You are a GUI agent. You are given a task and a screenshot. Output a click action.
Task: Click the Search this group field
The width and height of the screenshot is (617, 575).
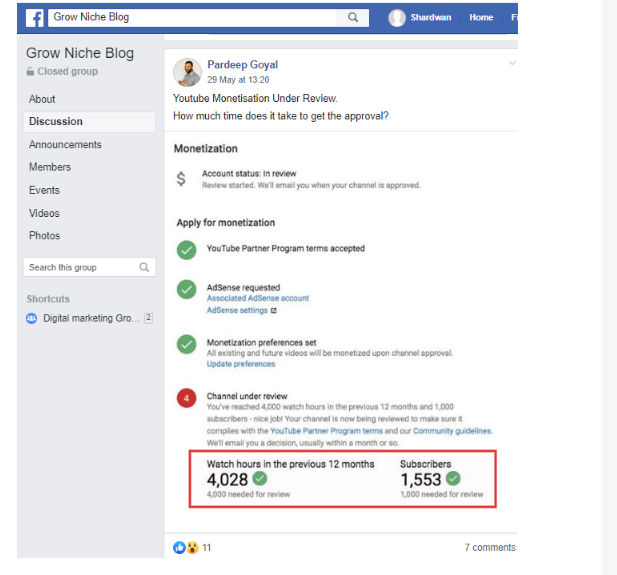tap(89, 267)
